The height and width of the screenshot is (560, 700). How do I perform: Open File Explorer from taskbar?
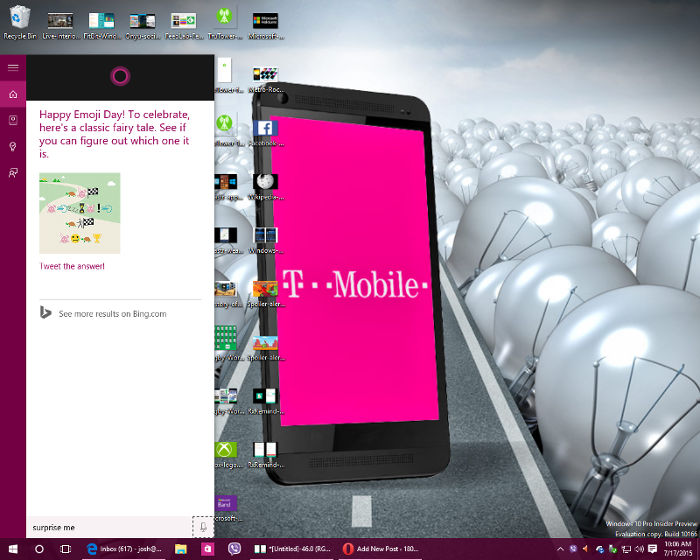[x=180, y=549]
